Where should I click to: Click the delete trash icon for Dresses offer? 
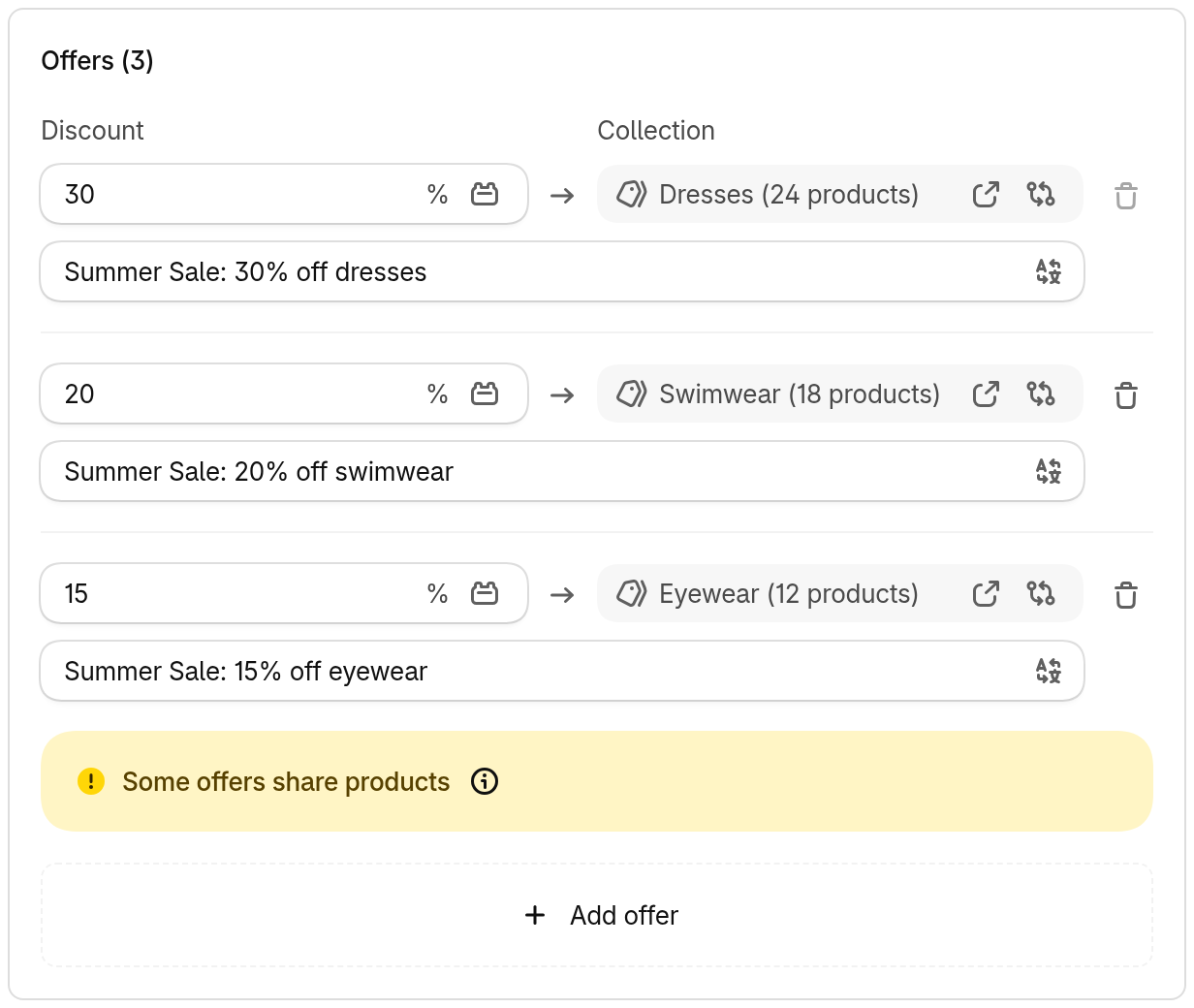pyautogui.click(x=1126, y=196)
